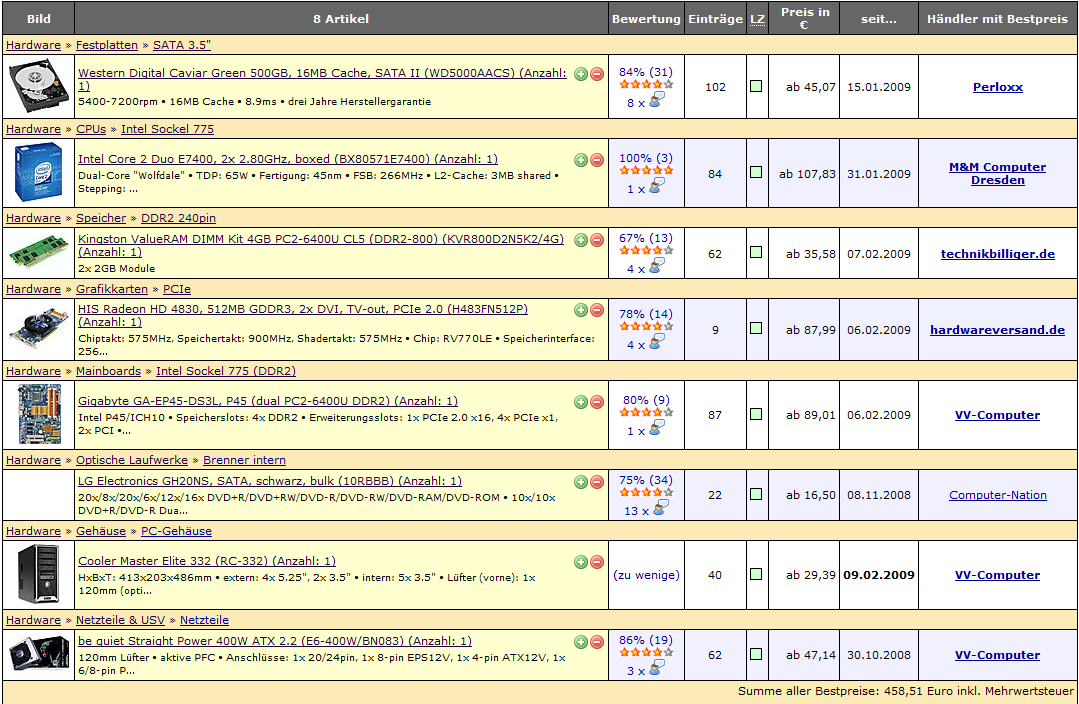Tick LZ checkbox for LG GH20NS row
The width and height of the screenshot is (1079, 704).
(x=756, y=494)
